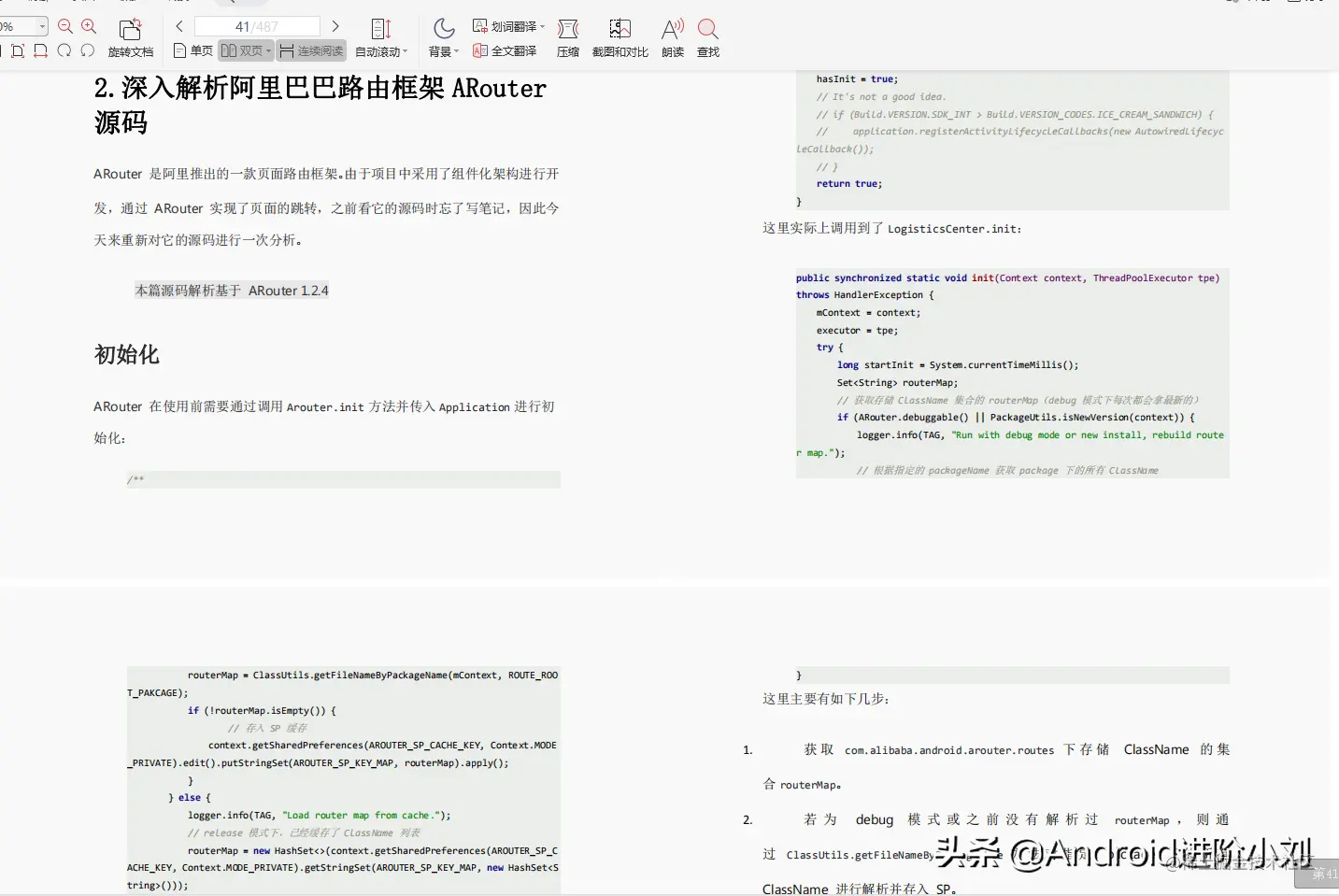Switch to 单页 single page view

pos(192,50)
